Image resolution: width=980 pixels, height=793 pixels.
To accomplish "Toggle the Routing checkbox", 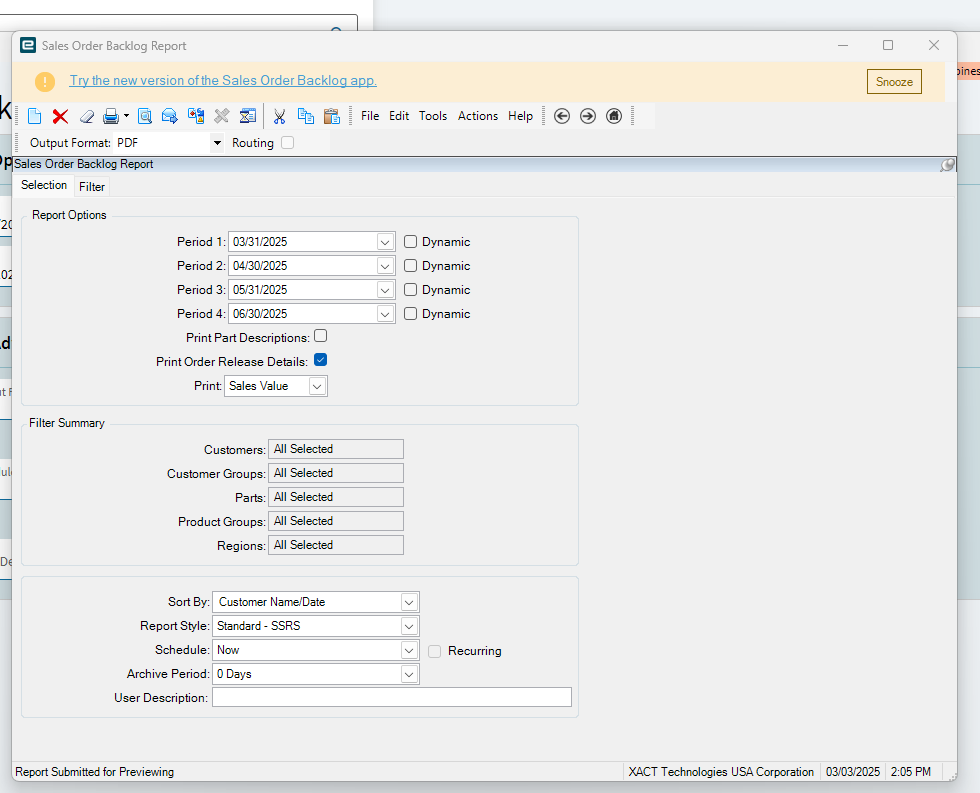I will pos(288,143).
